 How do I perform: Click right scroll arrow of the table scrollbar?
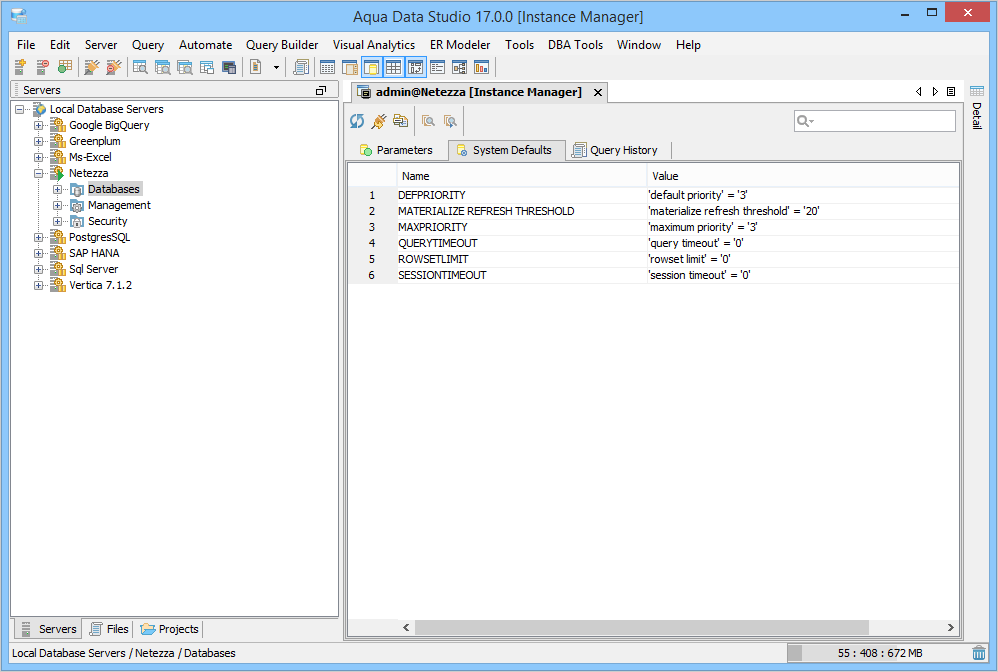(x=950, y=627)
